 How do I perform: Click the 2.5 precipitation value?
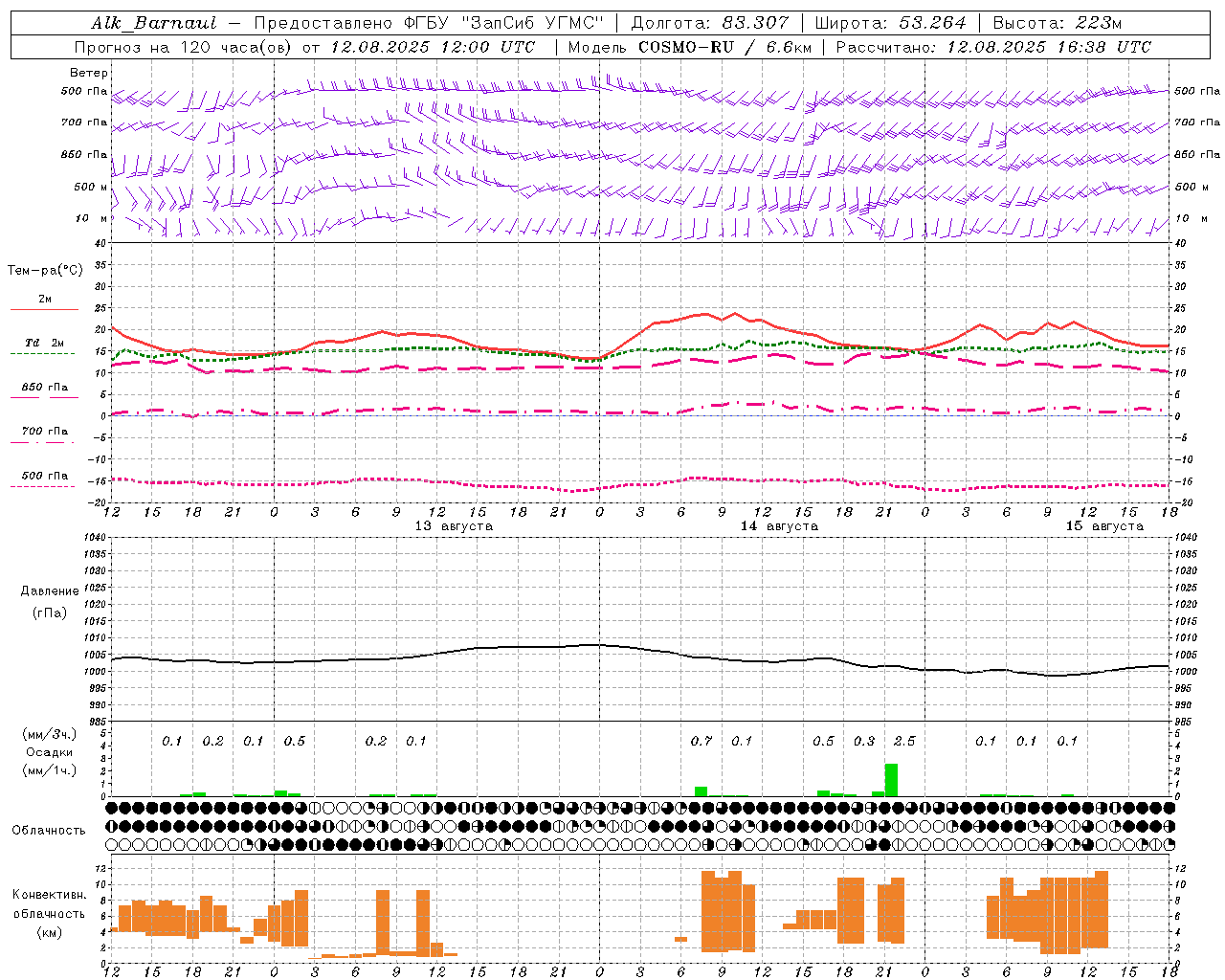tap(904, 741)
